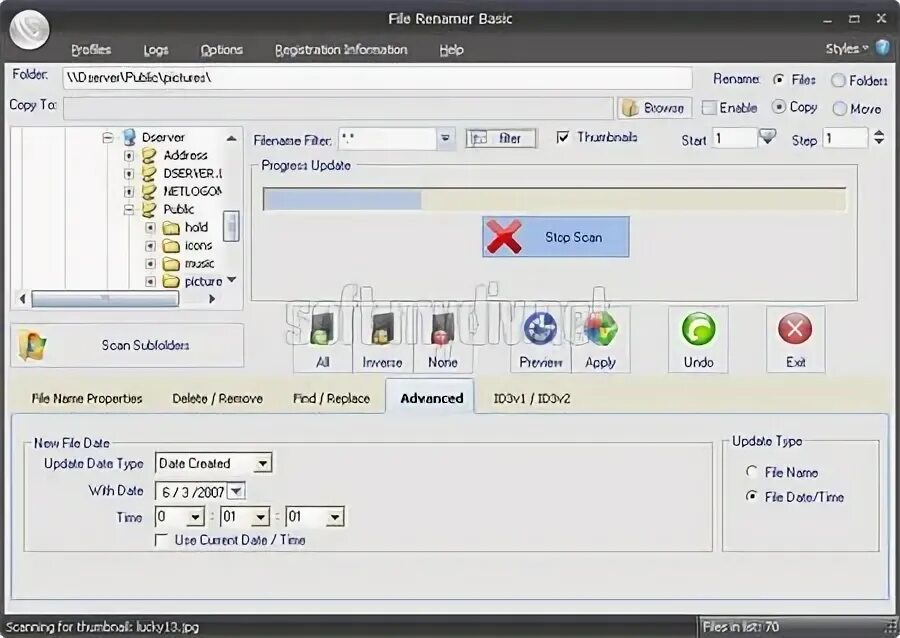The width and height of the screenshot is (900, 638).
Task: Select the Address shared folder icon
Action: click(x=149, y=155)
